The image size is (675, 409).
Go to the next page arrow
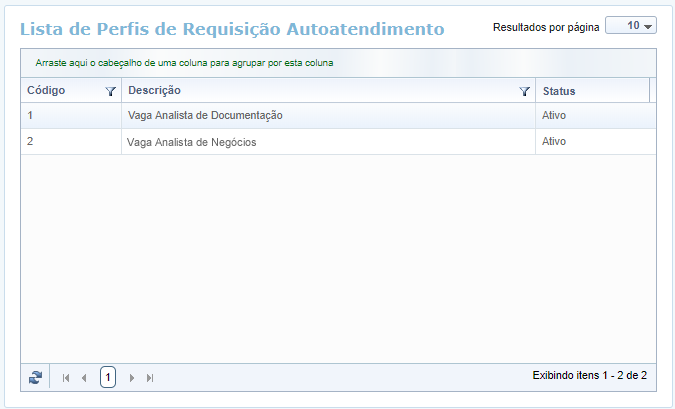(x=132, y=378)
